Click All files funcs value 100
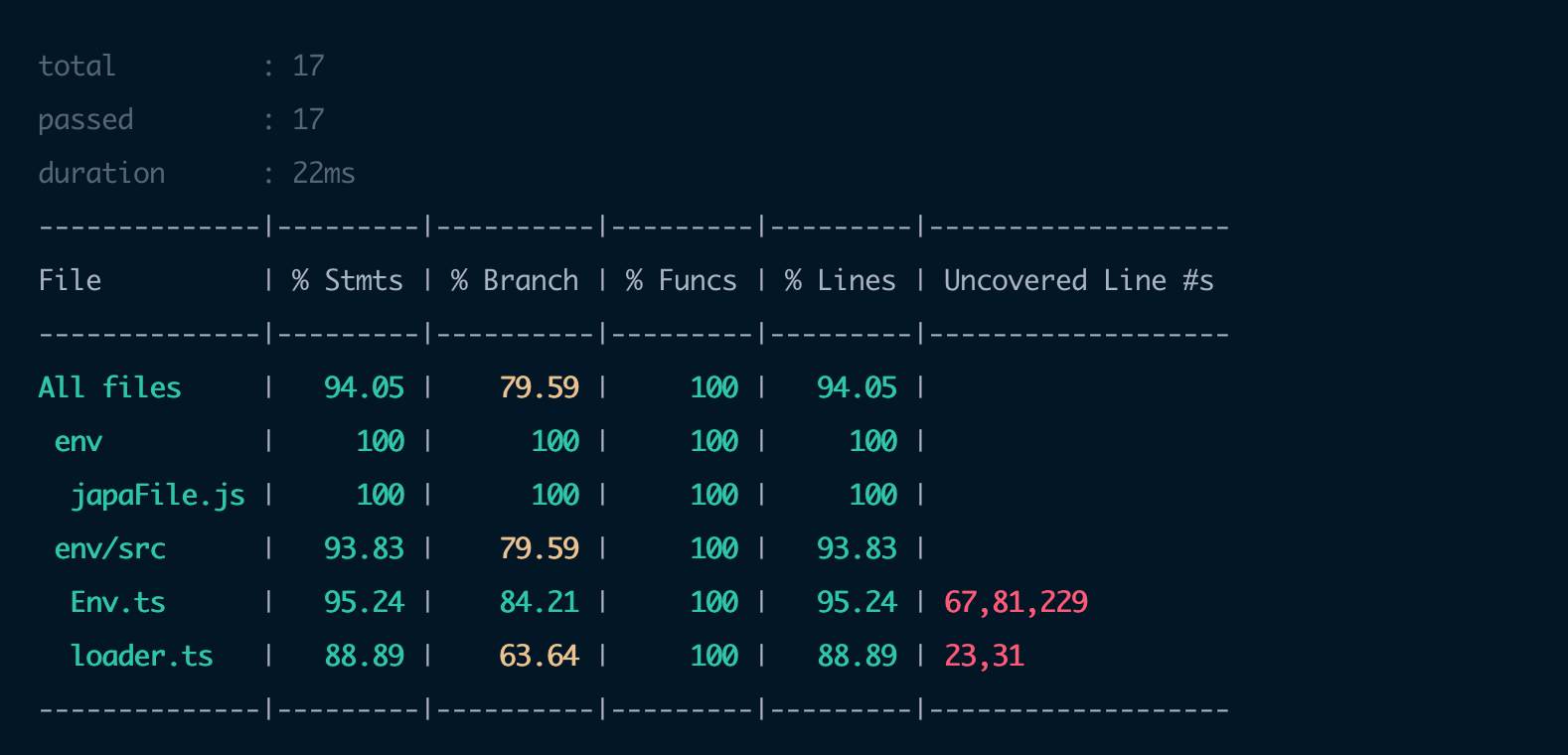The height and width of the screenshot is (755, 1568). 714,387
